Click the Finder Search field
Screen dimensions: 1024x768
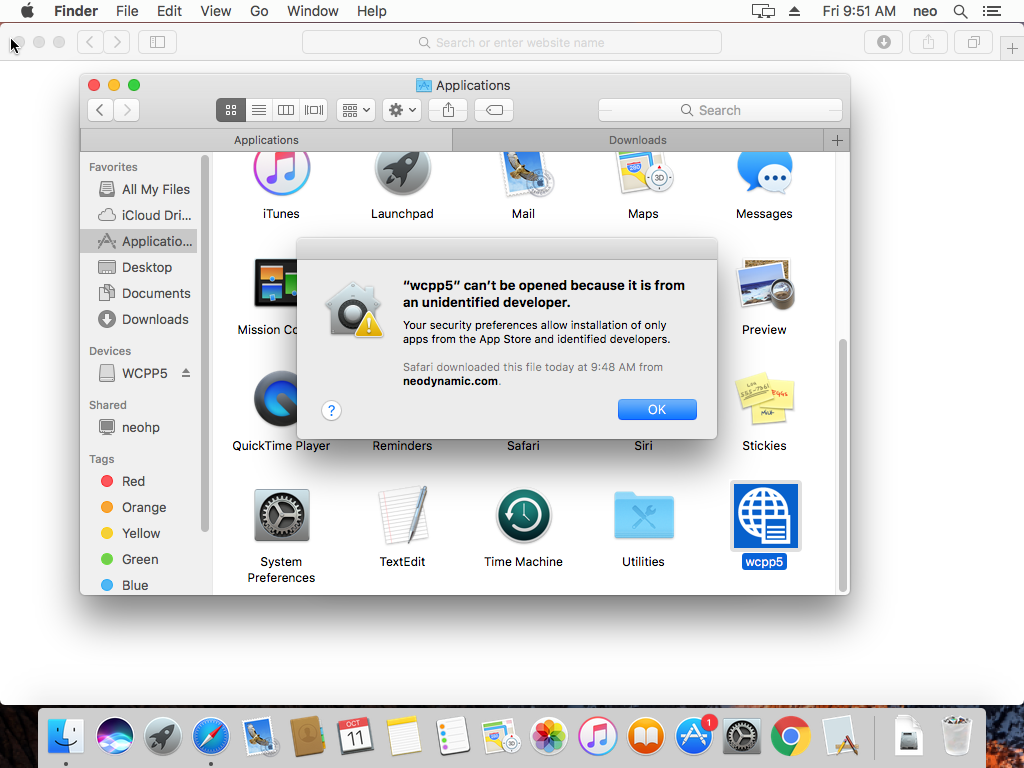(x=720, y=110)
